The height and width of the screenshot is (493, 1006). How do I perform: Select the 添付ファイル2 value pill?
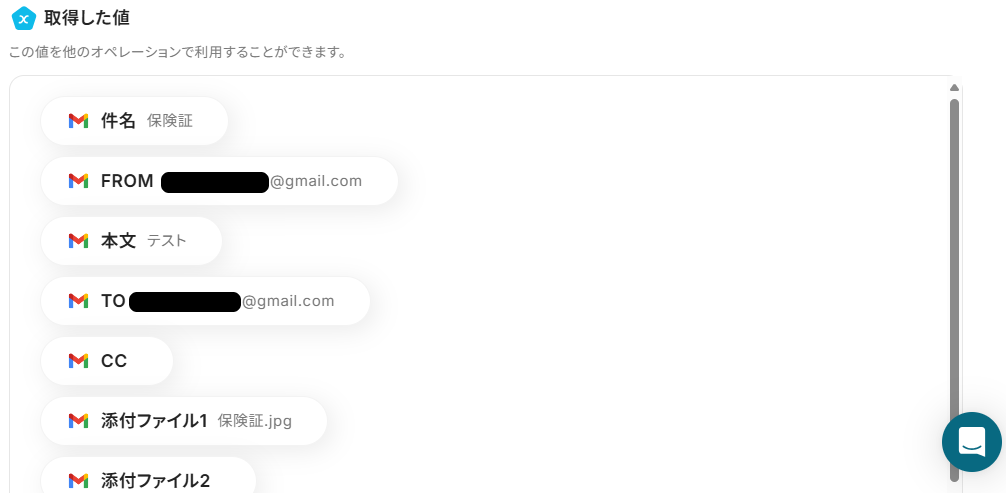point(148,476)
